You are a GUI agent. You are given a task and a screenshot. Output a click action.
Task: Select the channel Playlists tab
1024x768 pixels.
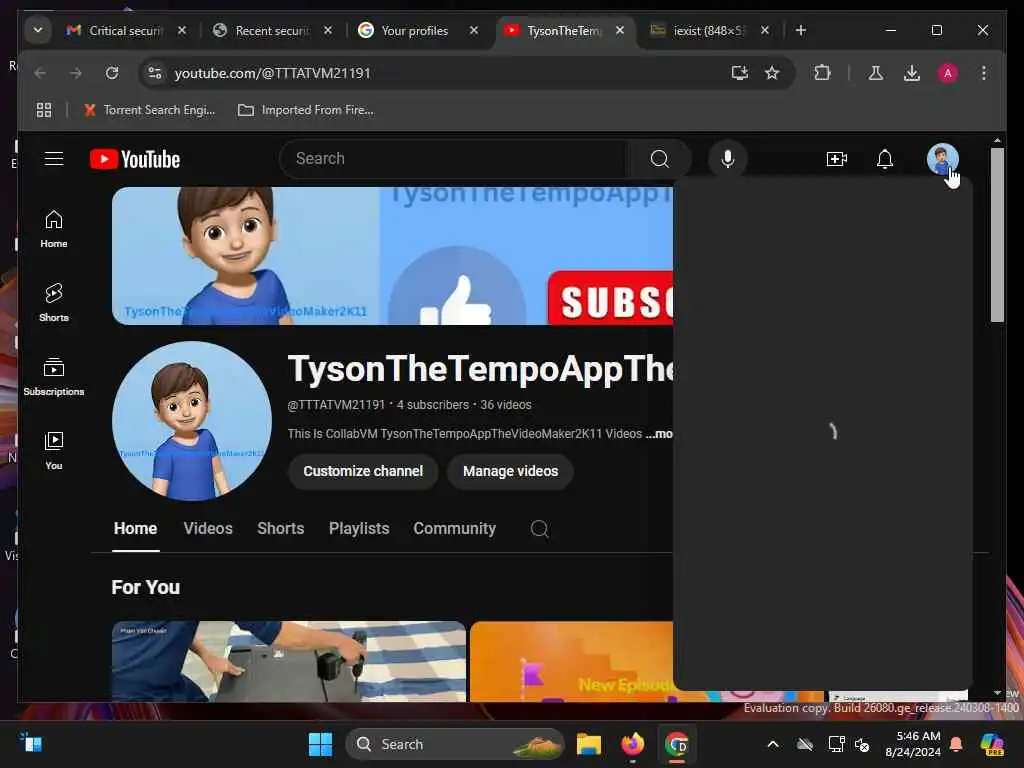pos(359,528)
